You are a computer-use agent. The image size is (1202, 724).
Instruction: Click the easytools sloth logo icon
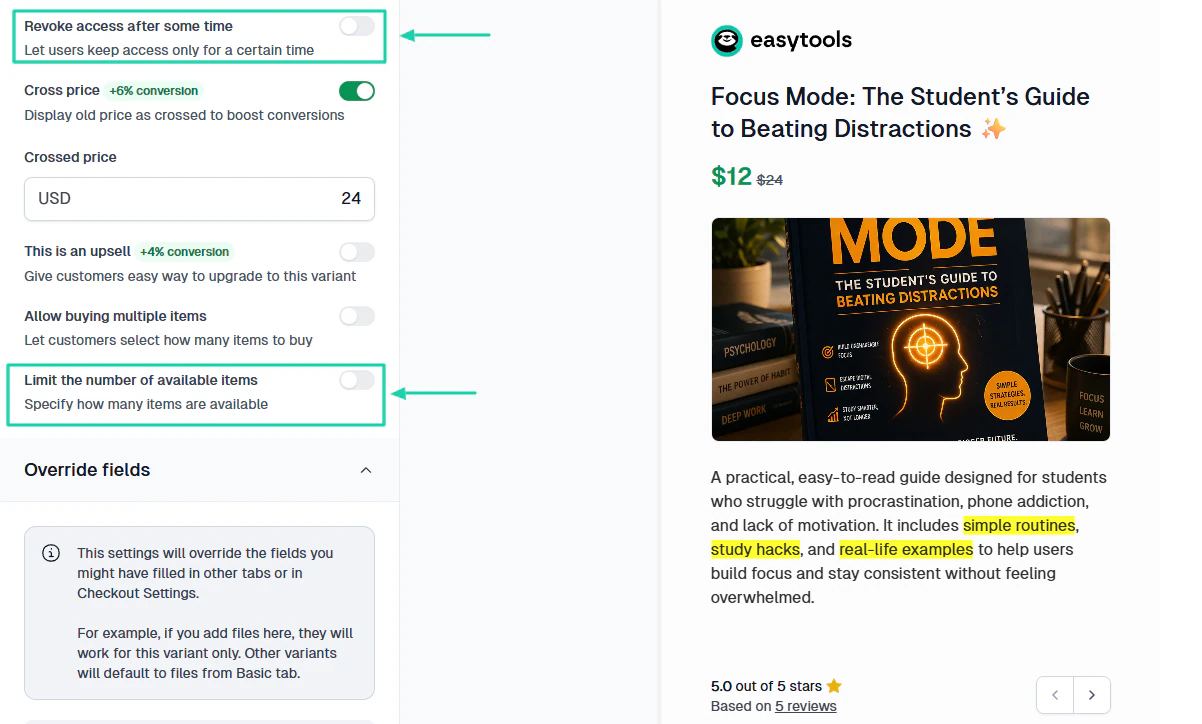click(x=727, y=41)
